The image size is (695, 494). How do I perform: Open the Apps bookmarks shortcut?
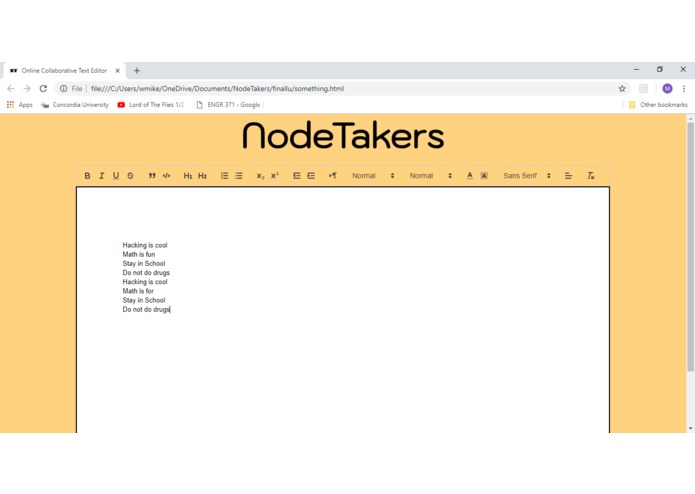20,105
